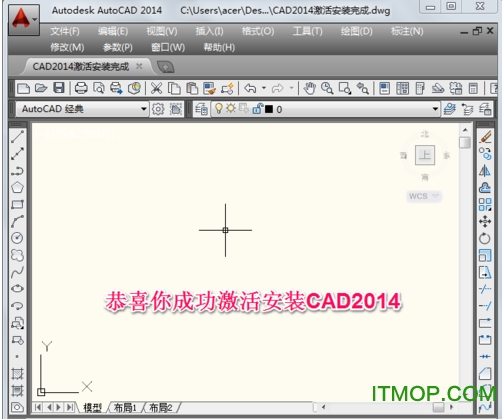The height and width of the screenshot is (419, 502).
Task: Click the Paste clipboard icon
Action: pyautogui.click(x=192, y=88)
